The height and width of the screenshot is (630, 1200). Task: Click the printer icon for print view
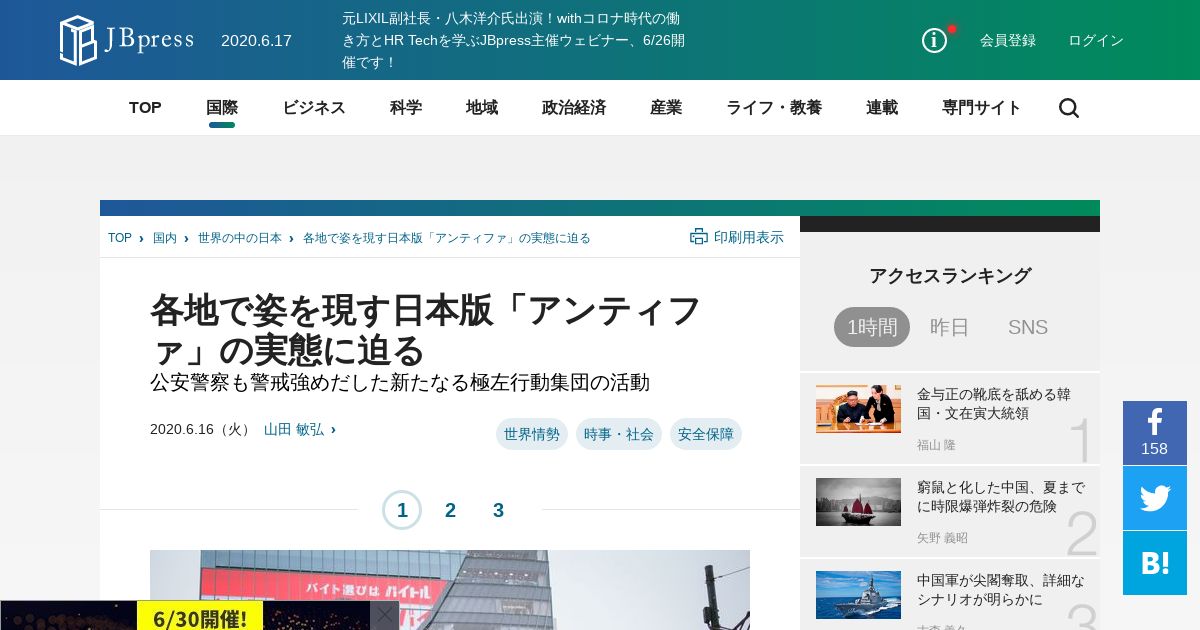pos(699,237)
